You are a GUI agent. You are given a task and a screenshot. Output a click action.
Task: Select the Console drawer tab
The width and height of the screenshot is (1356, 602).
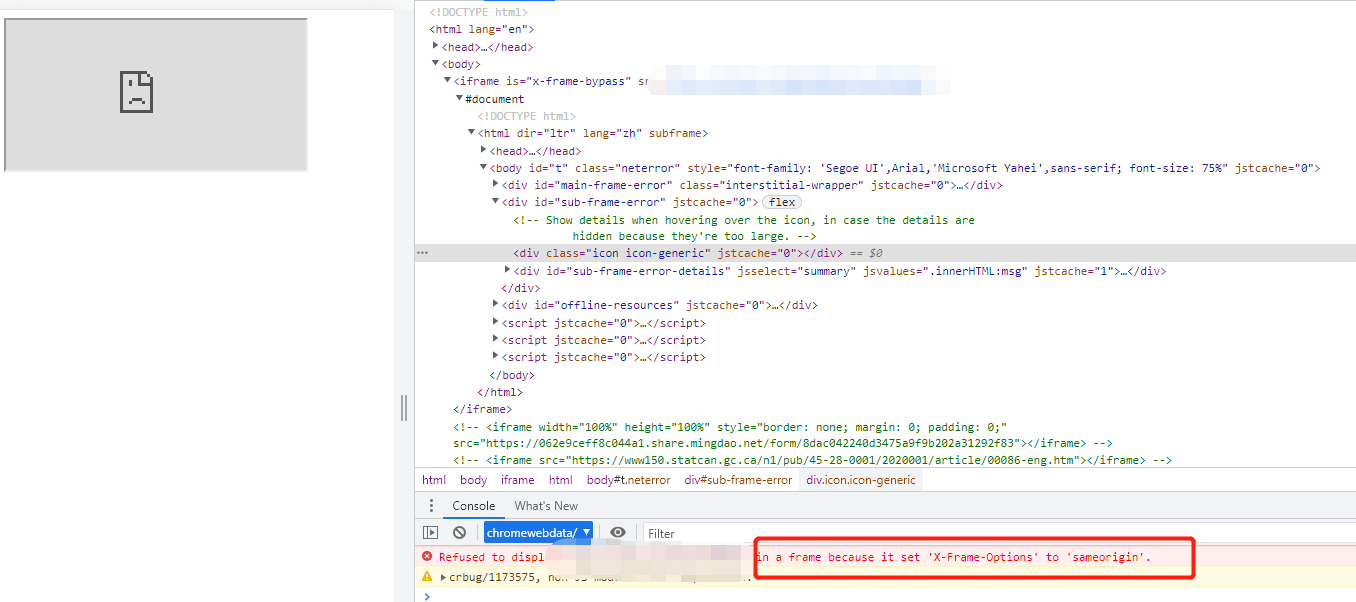tap(473, 506)
